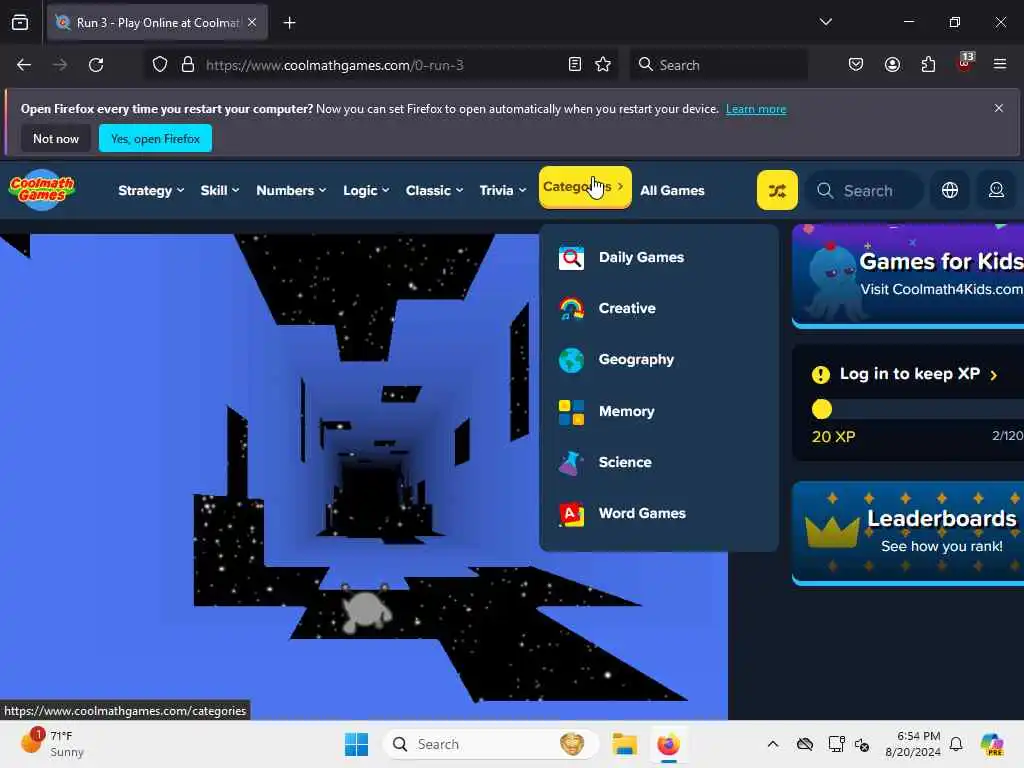Click the Not now button
The image size is (1024, 768).
(56, 138)
